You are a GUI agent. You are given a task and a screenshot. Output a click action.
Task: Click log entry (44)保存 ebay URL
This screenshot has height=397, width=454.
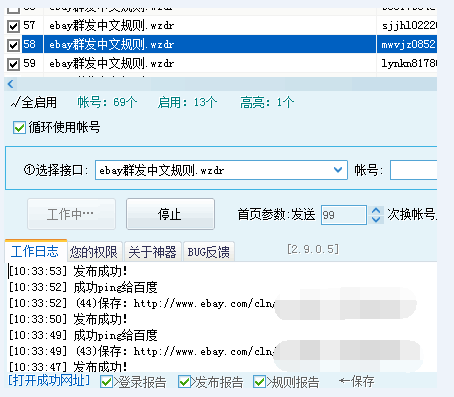coord(142,303)
